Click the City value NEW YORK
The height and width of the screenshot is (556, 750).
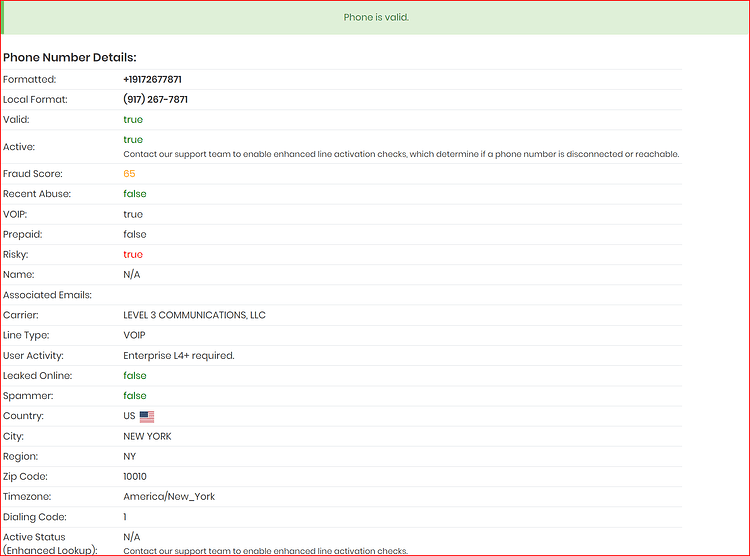[147, 436]
